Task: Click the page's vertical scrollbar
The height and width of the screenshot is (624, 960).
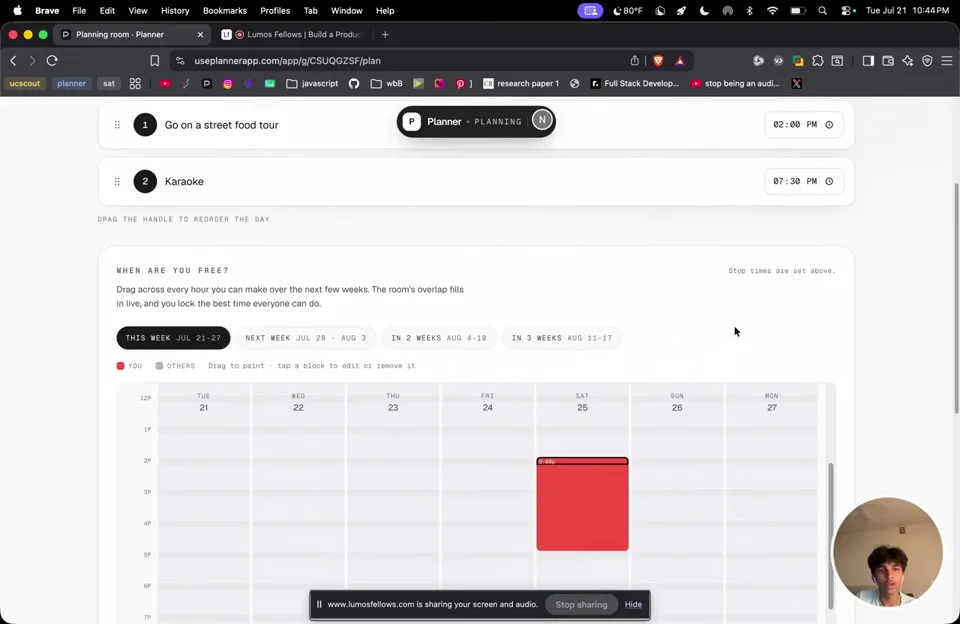Action: [956, 298]
